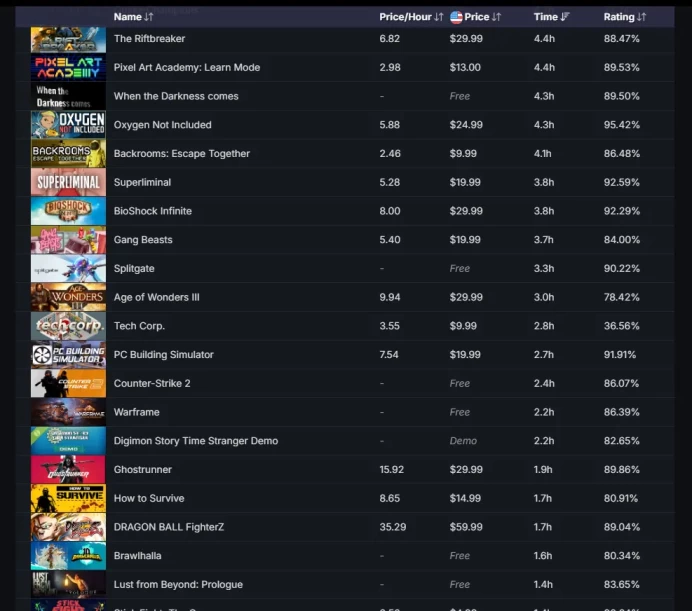
Task: Sort by Rating column header
Action: 625,17
